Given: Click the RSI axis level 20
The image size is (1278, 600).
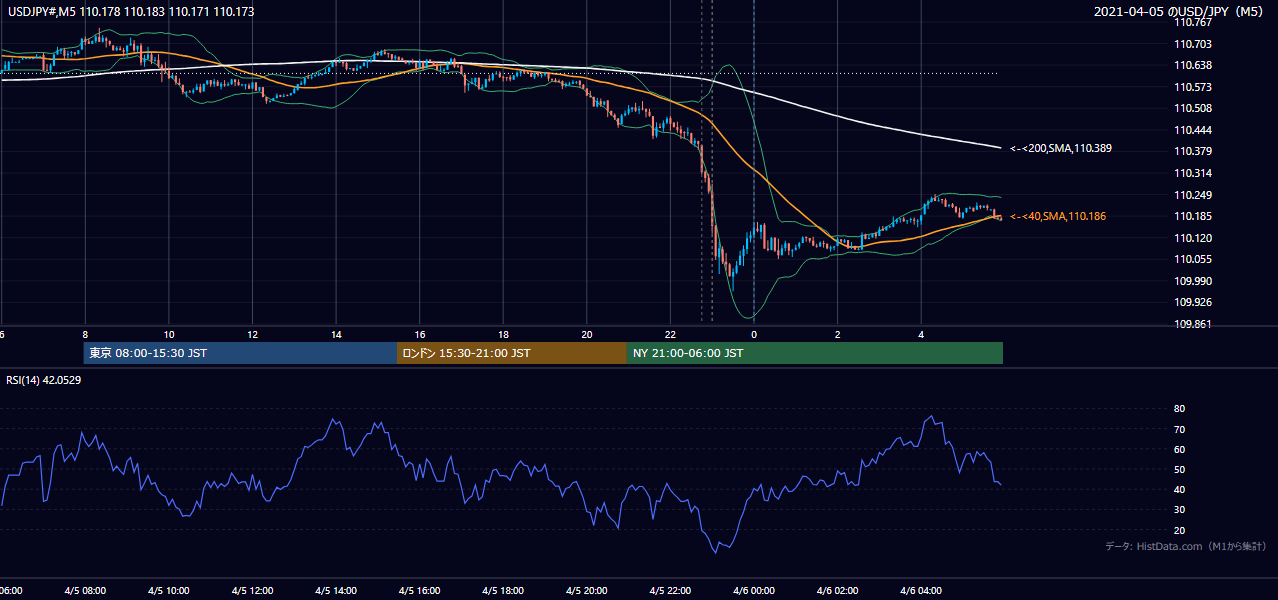Looking at the screenshot, I should coord(1179,530).
